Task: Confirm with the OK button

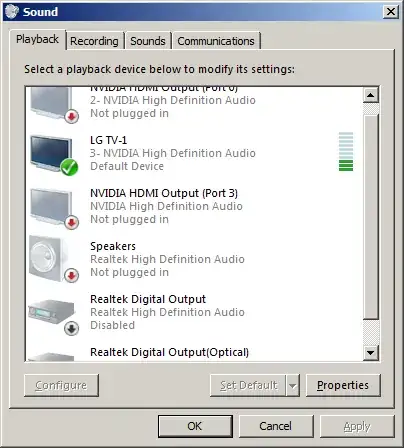Action: 195,426
